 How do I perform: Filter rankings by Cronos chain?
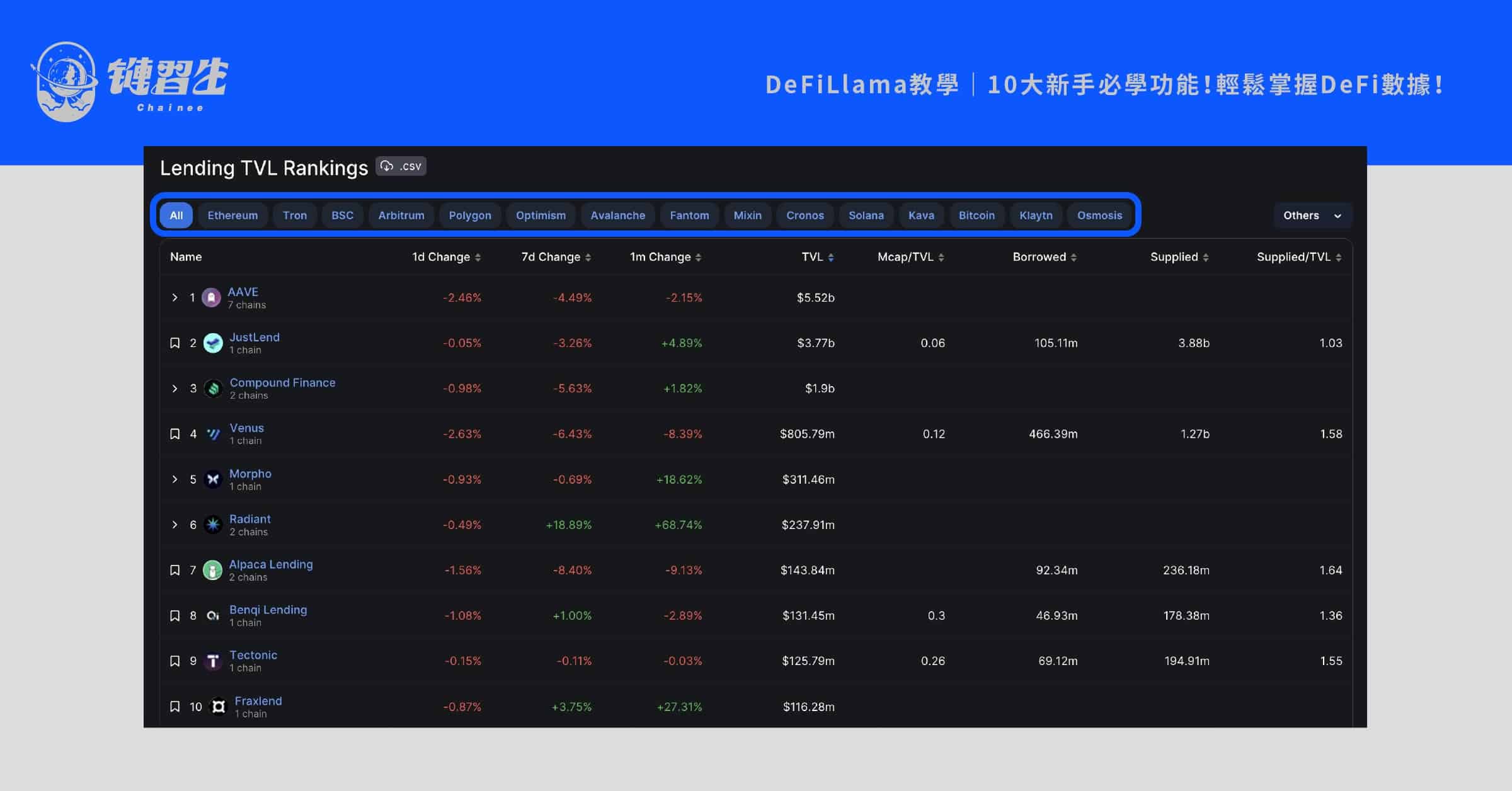[805, 215]
